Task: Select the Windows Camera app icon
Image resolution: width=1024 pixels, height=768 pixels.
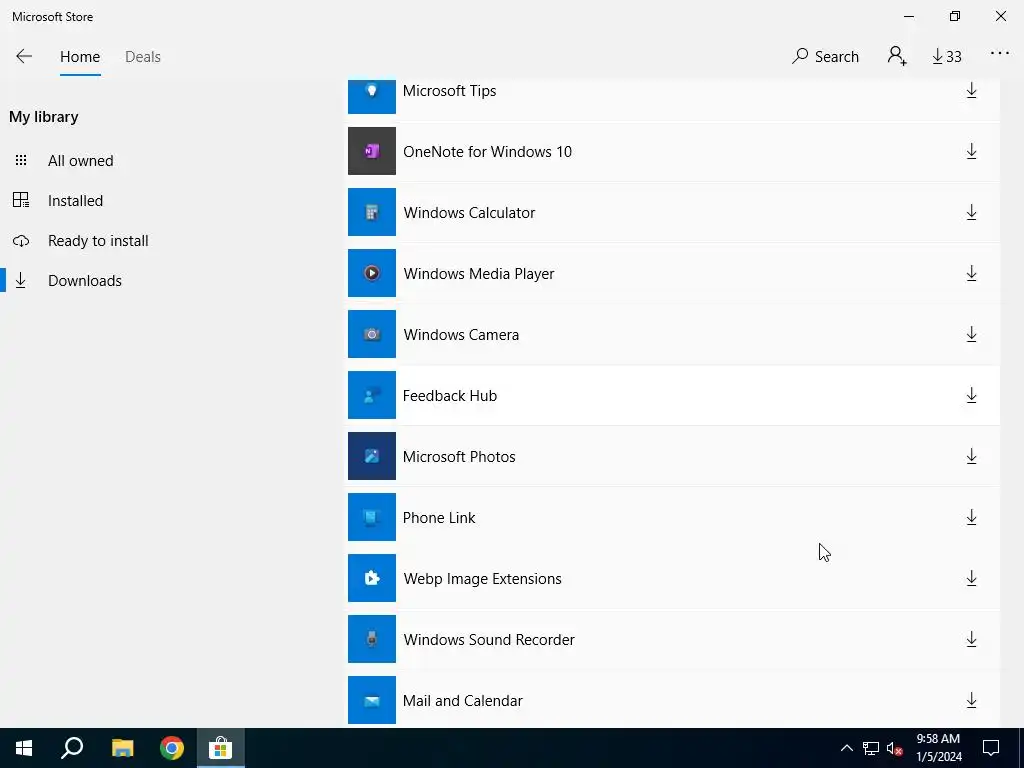Action: point(372,334)
